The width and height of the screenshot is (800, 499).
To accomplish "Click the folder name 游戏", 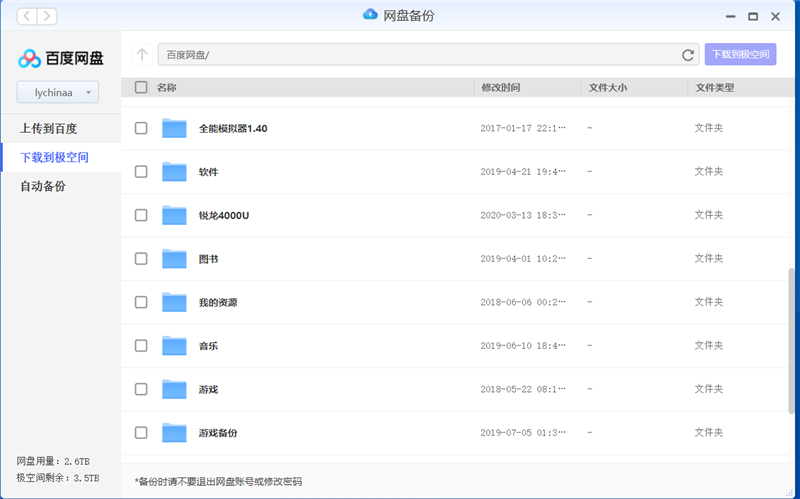I will click(x=208, y=390).
